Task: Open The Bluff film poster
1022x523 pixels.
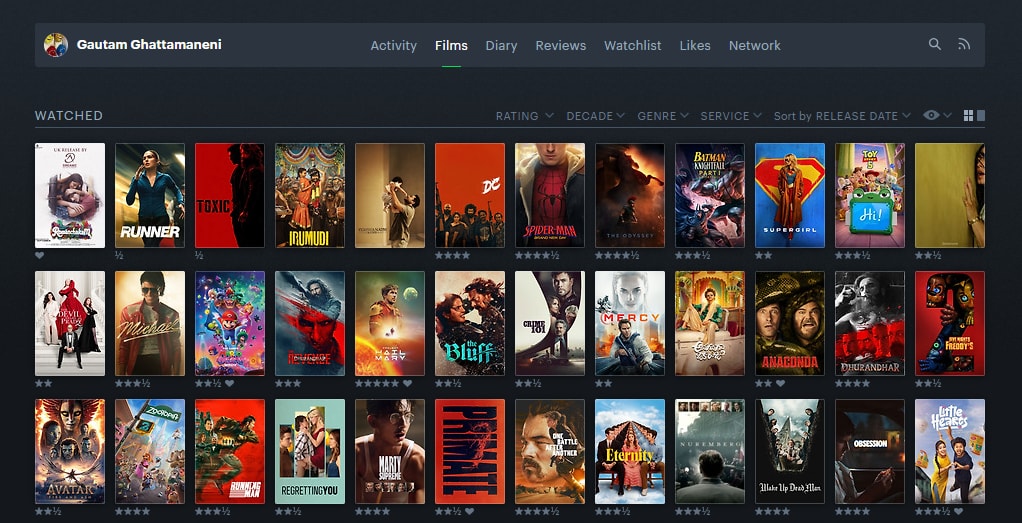Action: coord(470,323)
